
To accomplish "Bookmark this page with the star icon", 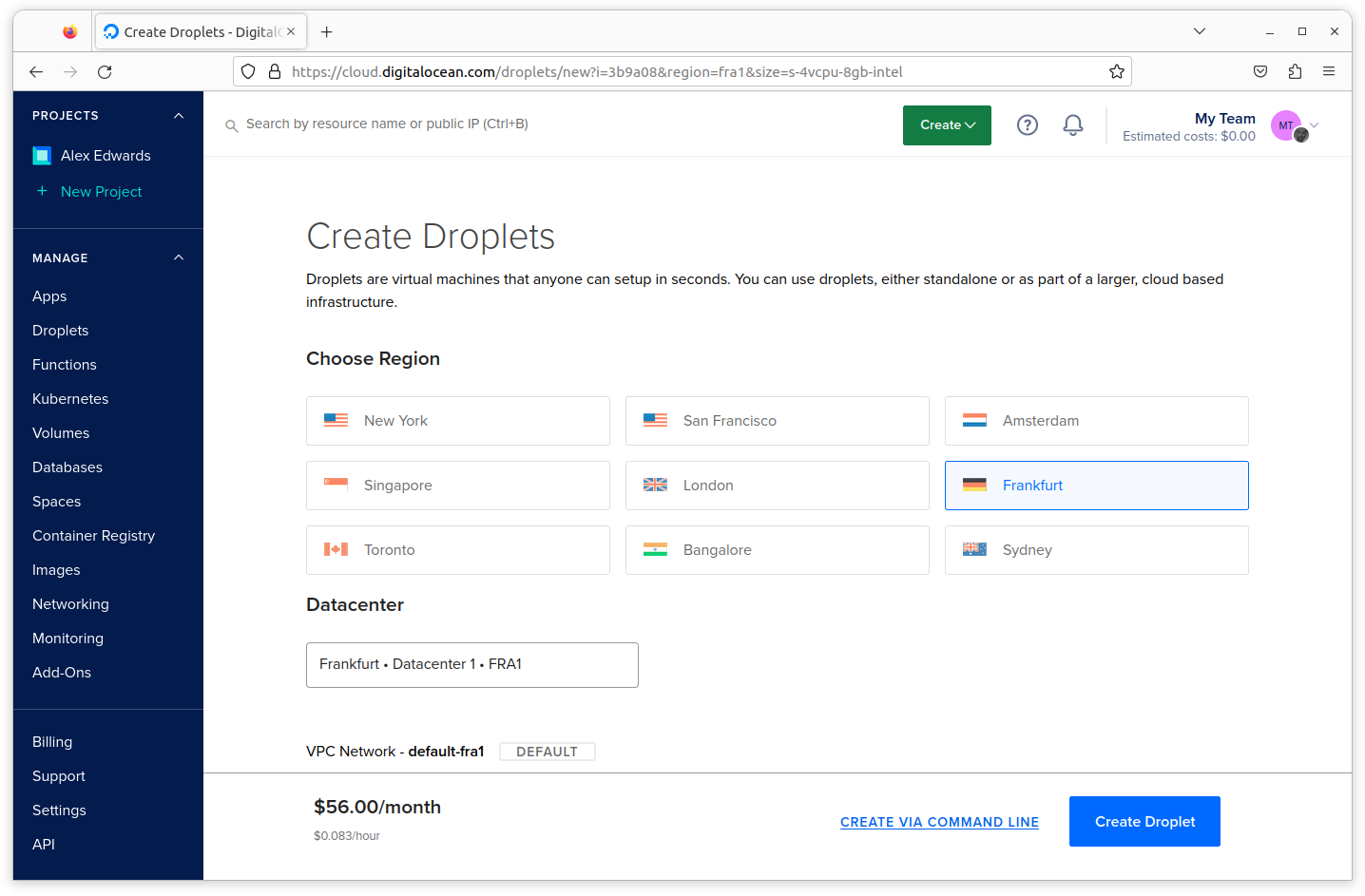I will click(1116, 72).
